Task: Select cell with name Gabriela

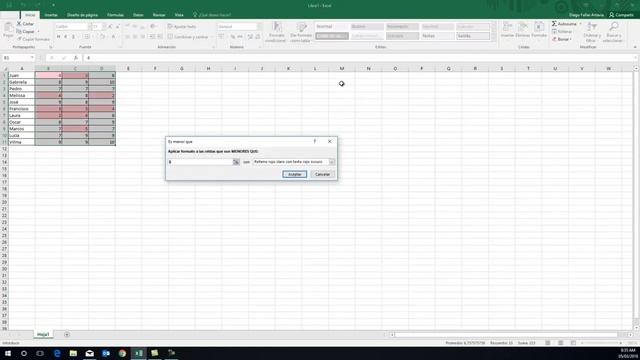Action: pos(22,82)
